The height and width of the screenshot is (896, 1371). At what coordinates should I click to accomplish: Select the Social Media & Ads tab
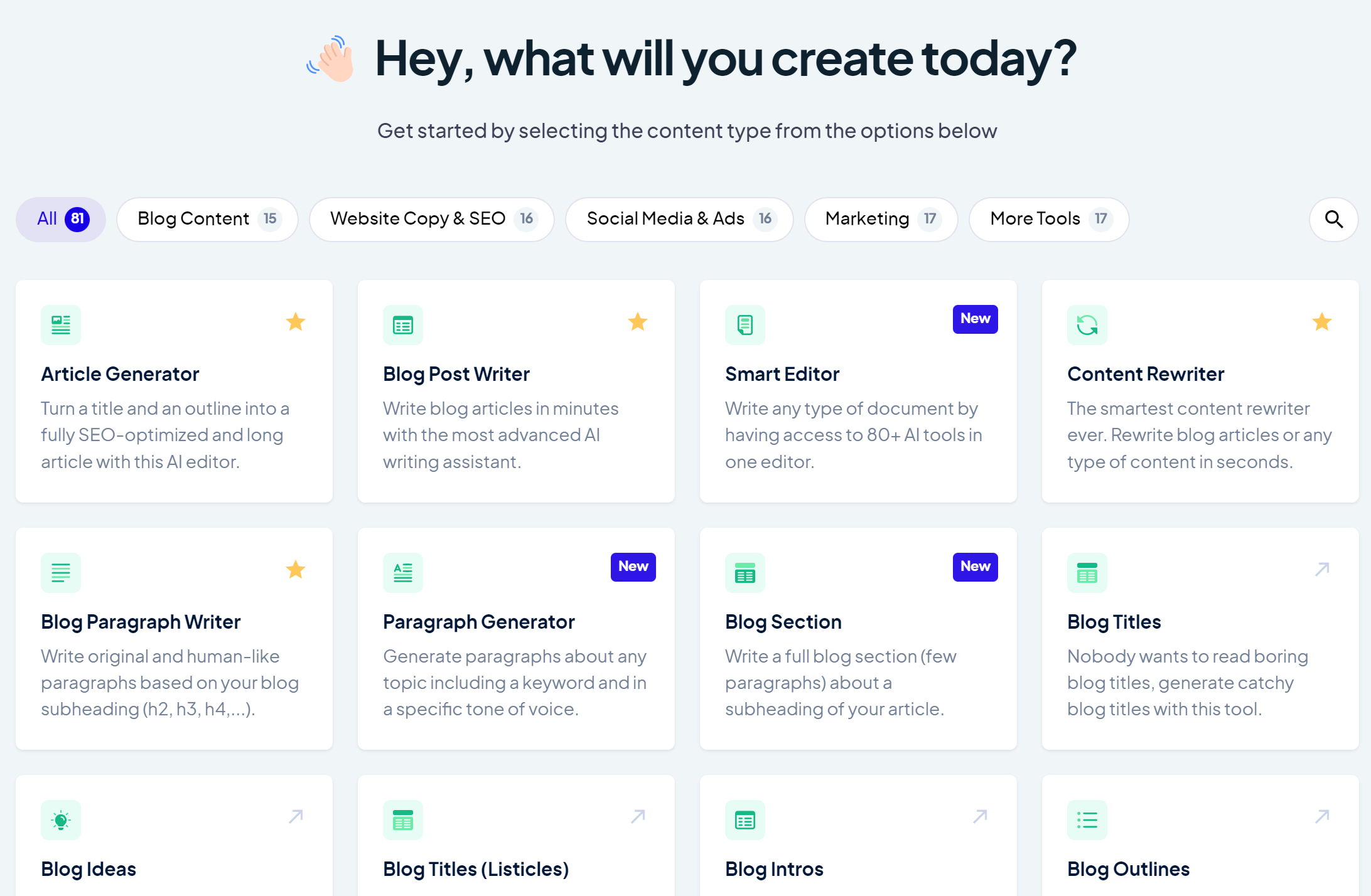tap(679, 219)
